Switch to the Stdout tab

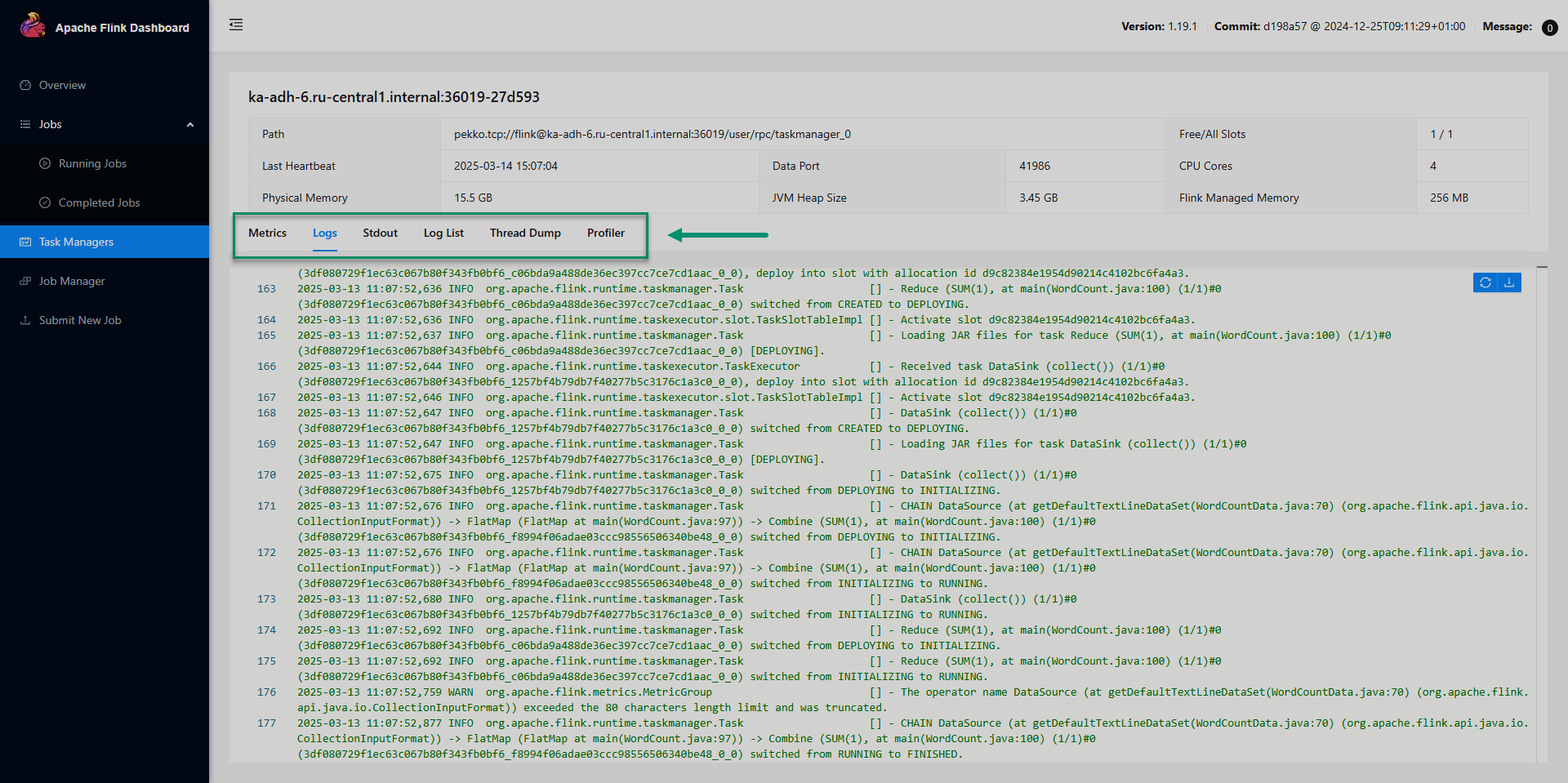[x=381, y=233]
